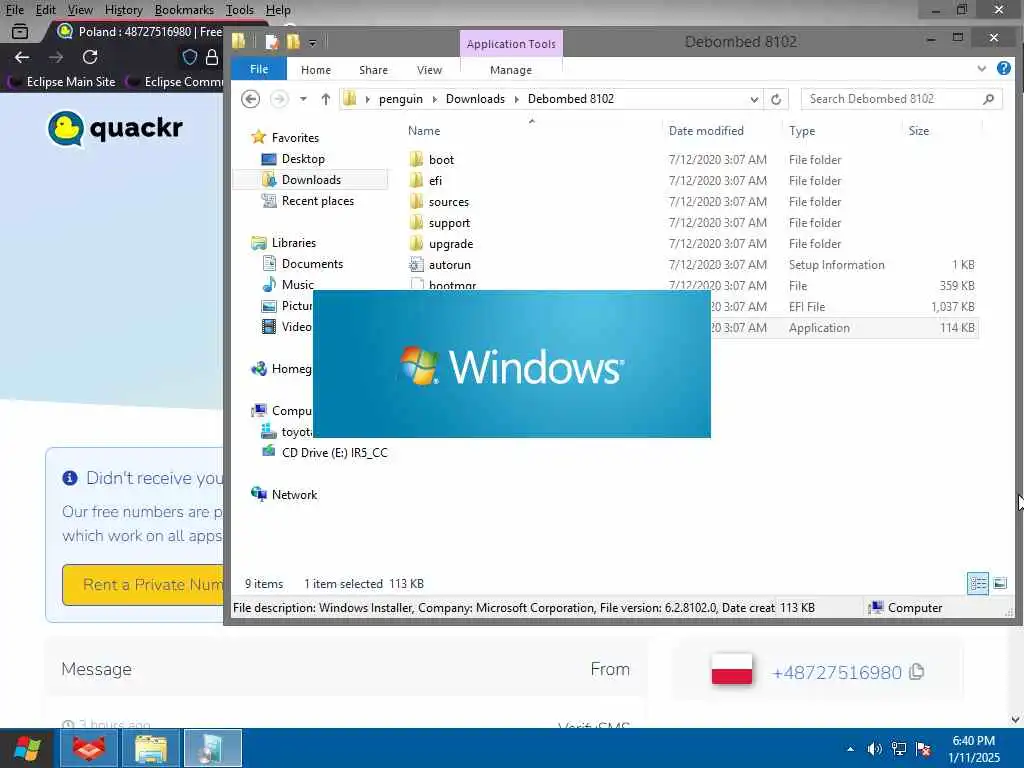Open network status tray icon
The image size is (1024, 768).
[899, 749]
